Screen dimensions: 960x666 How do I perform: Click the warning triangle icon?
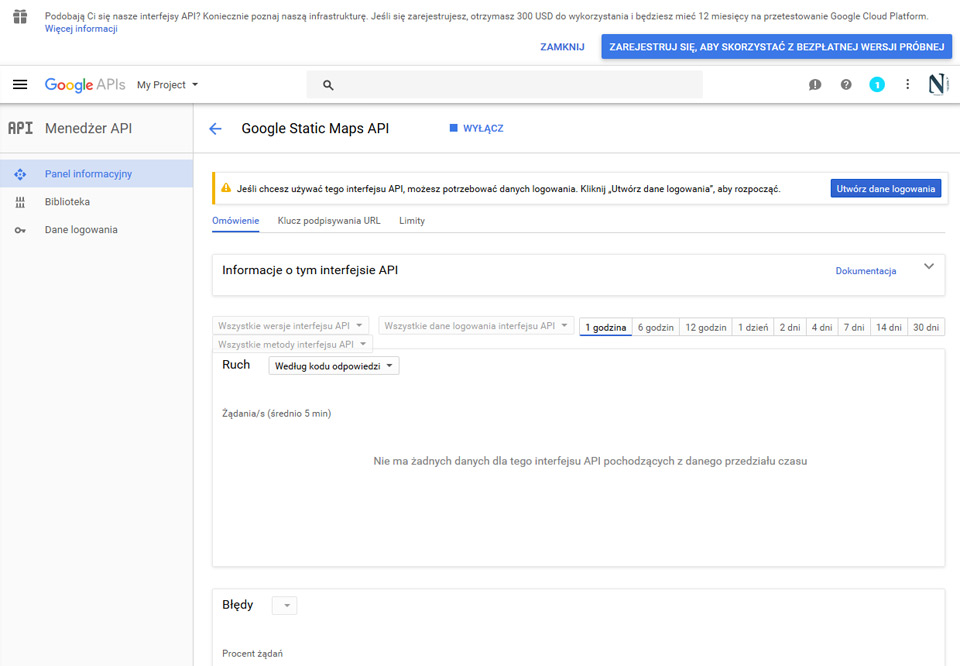(226, 188)
